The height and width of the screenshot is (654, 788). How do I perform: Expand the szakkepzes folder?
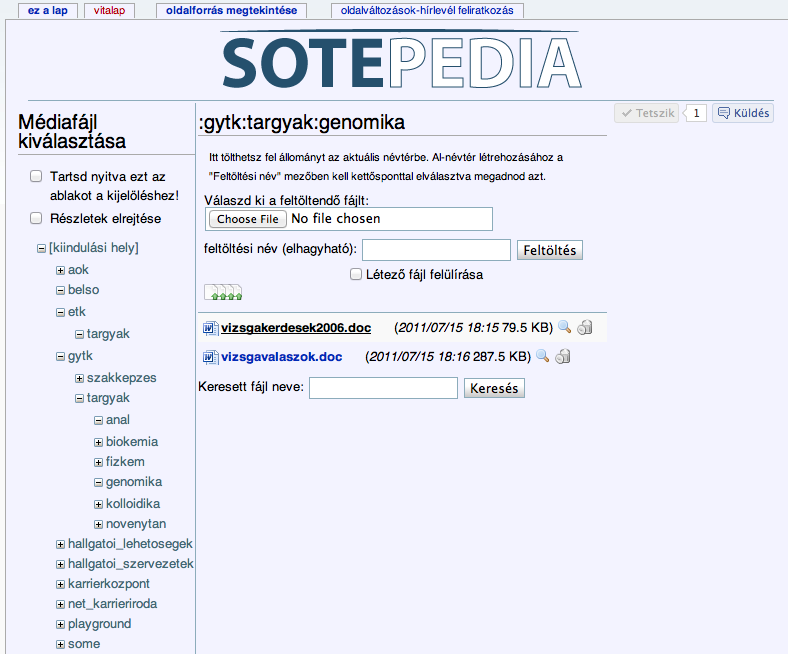click(x=79, y=379)
